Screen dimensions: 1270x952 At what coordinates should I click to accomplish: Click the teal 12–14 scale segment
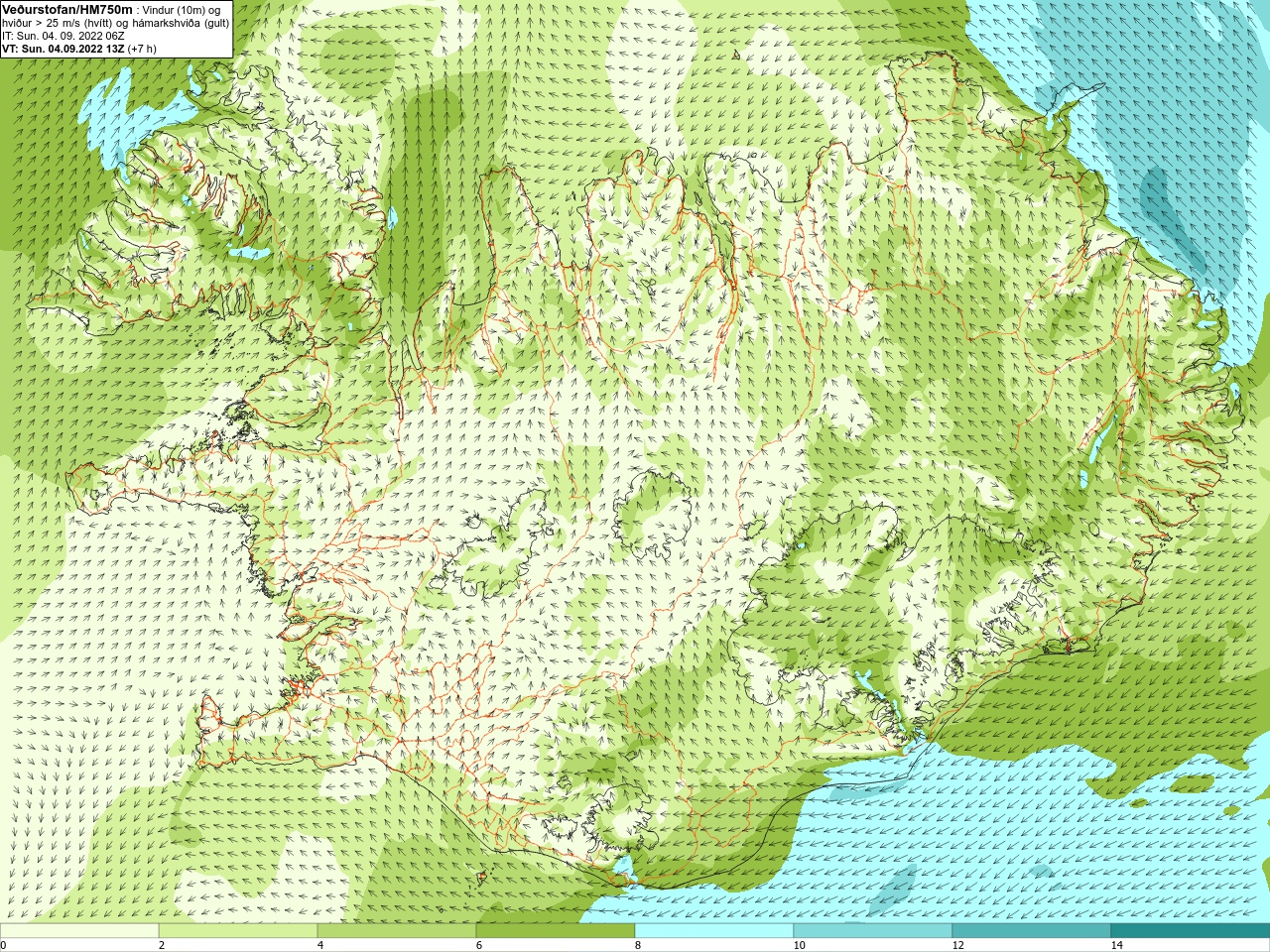point(1032,931)
